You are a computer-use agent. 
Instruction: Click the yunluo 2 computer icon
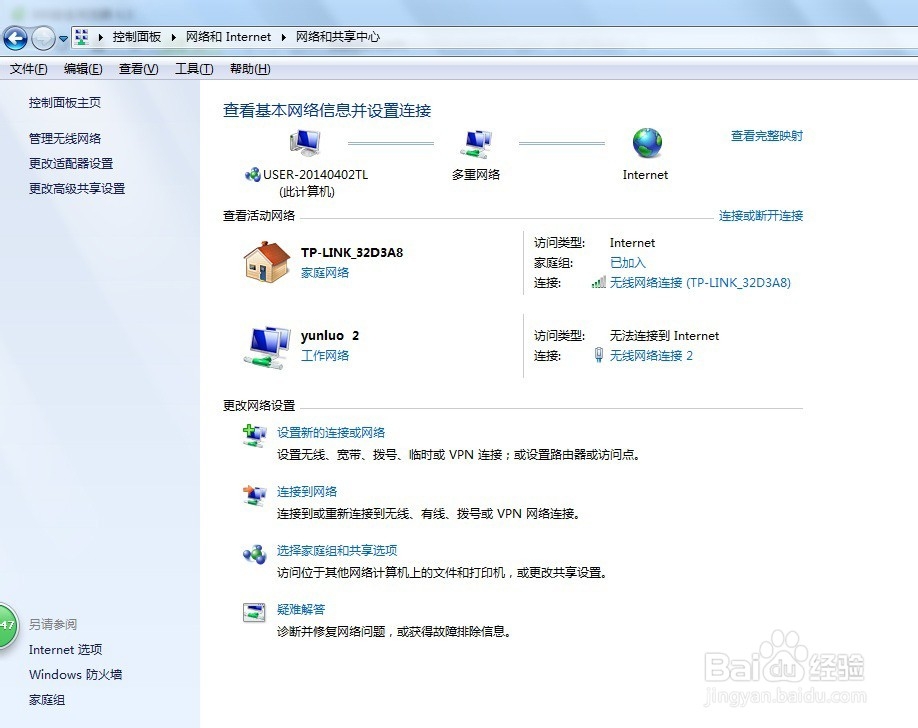(267, 344)
